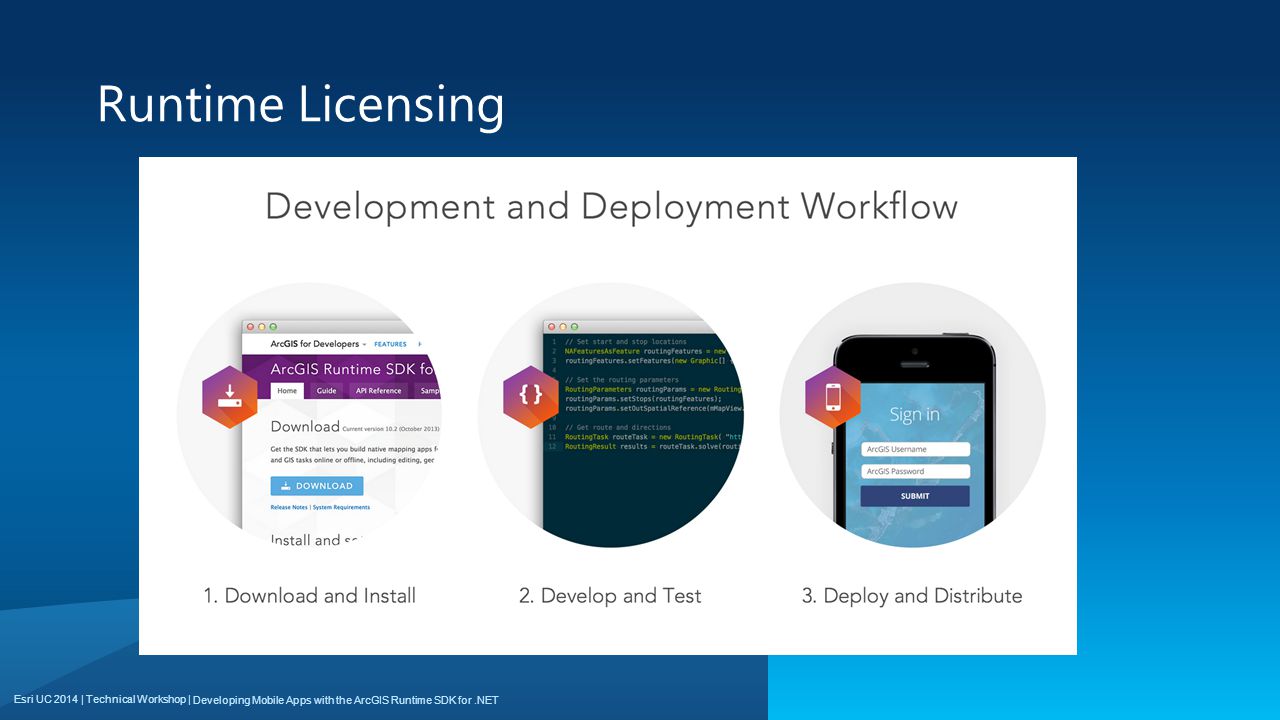This screenshot has width=1280, height=720.
Task: Select the Home tab
Action: click(287, 391)
